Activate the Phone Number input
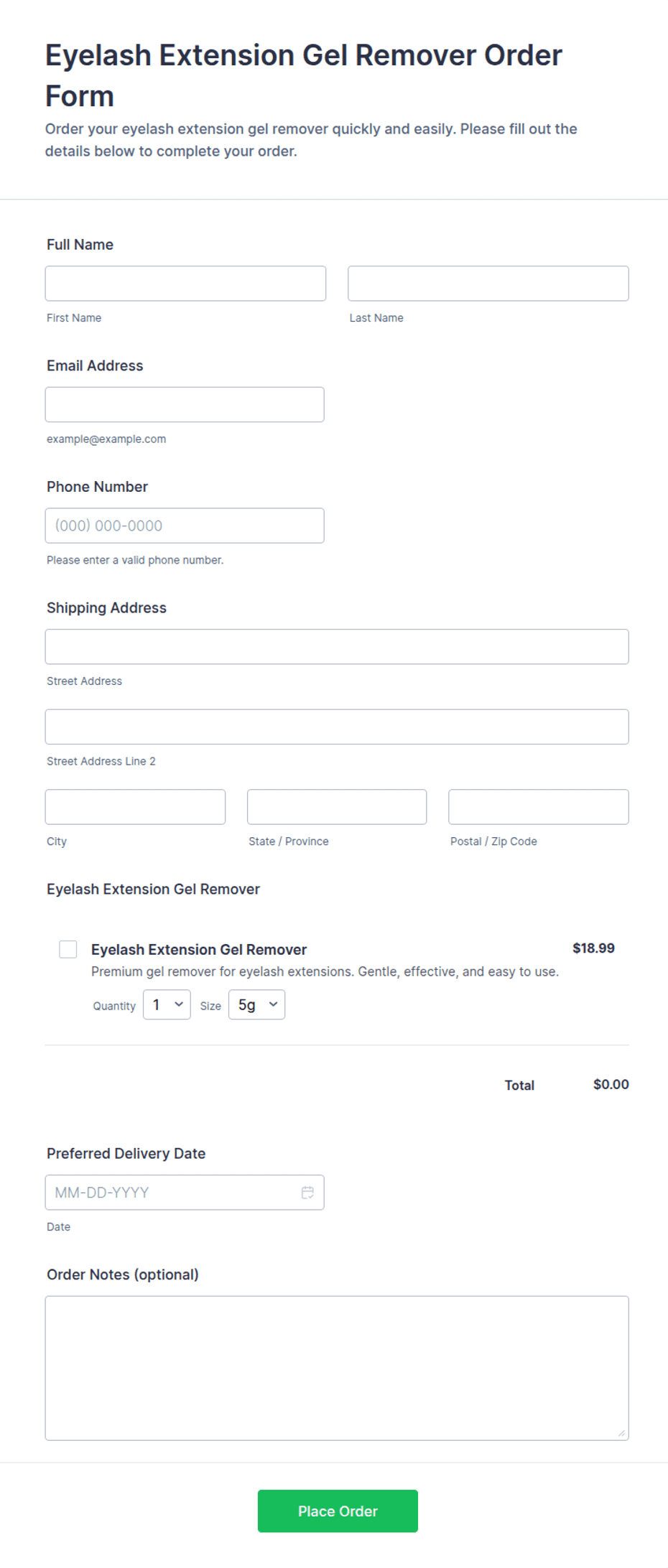Viewport: 668px width, 1568px height. pos(185,526)
